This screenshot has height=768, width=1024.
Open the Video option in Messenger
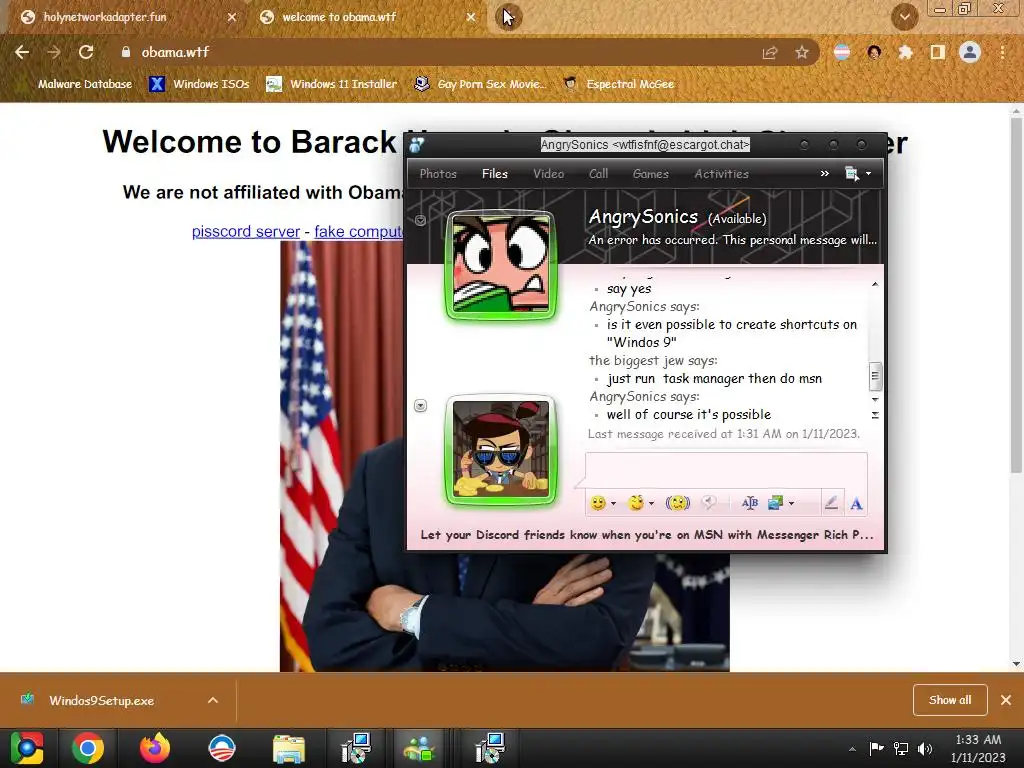click(x=548, y=174)
